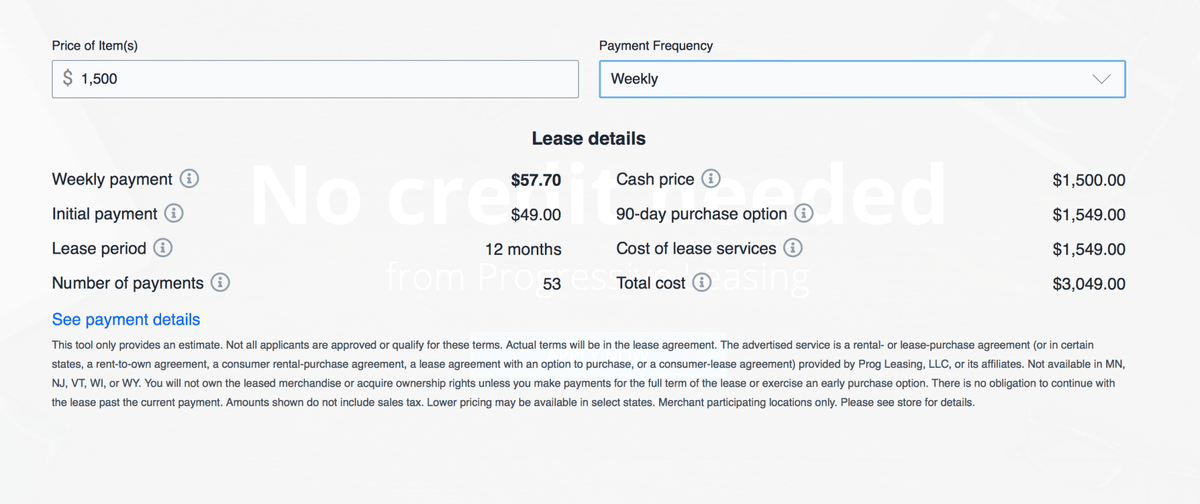Click the Total cost info icon
Screen dimensions: 1200x504
[x=702, y=283]
